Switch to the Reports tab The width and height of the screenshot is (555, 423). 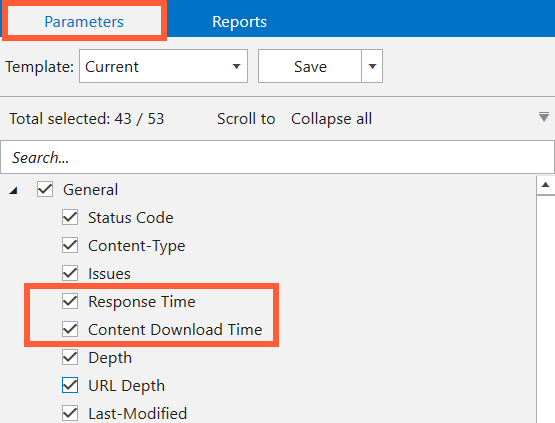coord(239,22)
